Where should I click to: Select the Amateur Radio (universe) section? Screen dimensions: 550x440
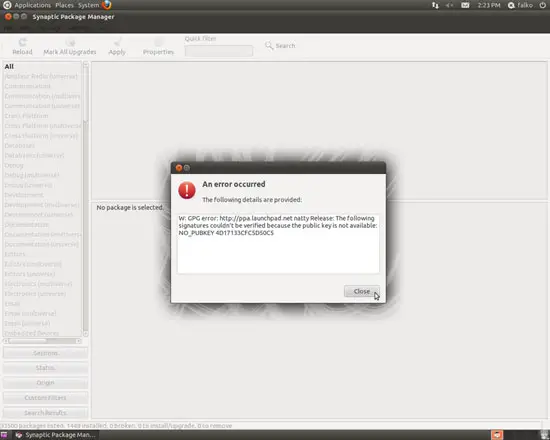(41, 76)
